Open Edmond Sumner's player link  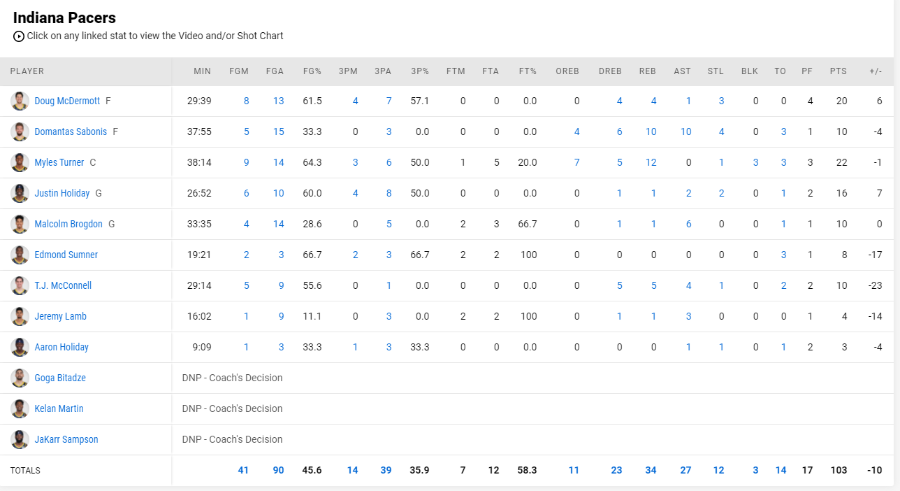66,255
